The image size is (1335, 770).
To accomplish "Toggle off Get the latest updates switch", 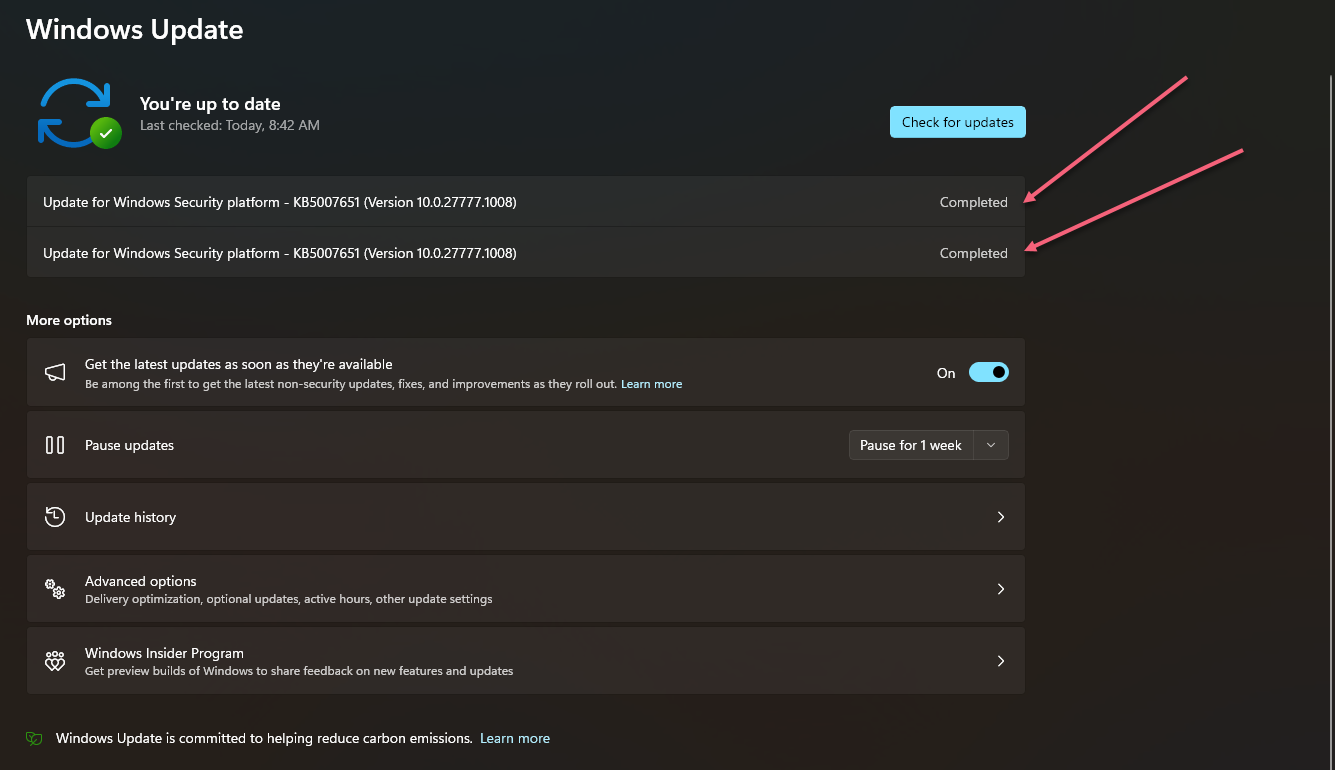I will tap(988, 372).
